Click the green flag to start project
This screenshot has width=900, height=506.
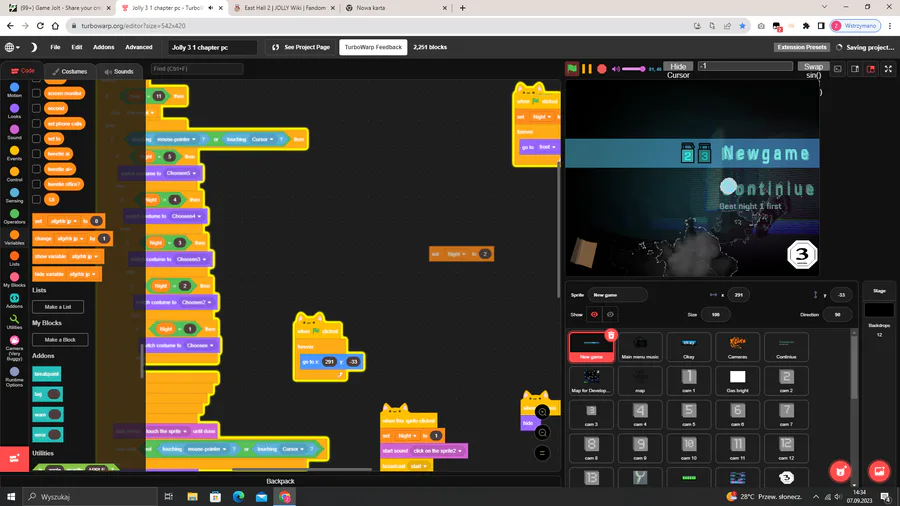click(x=572, y=69)
